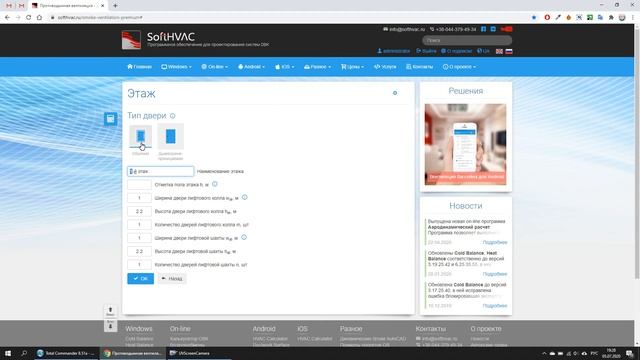The height and width of the screenshot is (360, 640).
Task: Click the administrator account link
Action: (393, 51)
